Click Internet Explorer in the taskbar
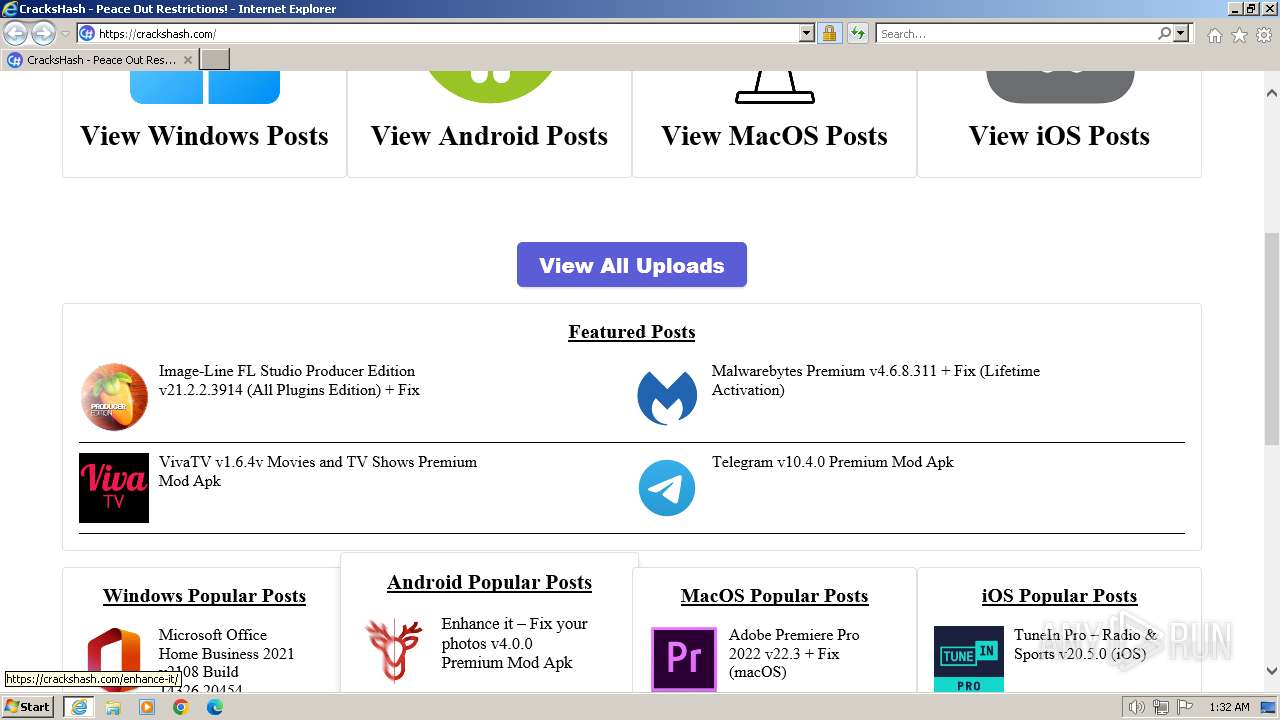 coord(78,707)
